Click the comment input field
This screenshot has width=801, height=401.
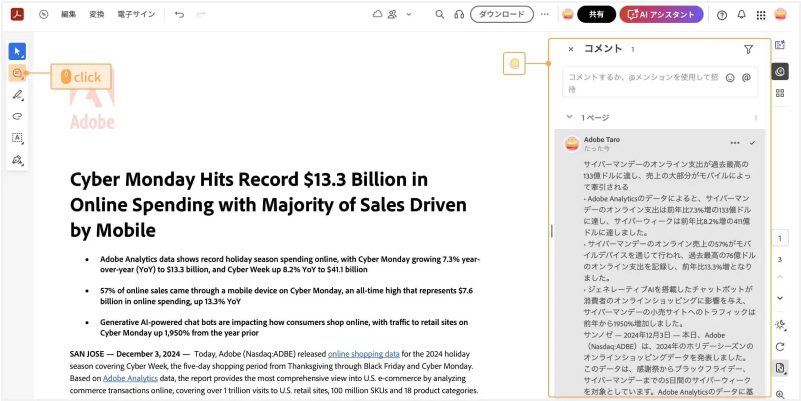coord(660,82)
